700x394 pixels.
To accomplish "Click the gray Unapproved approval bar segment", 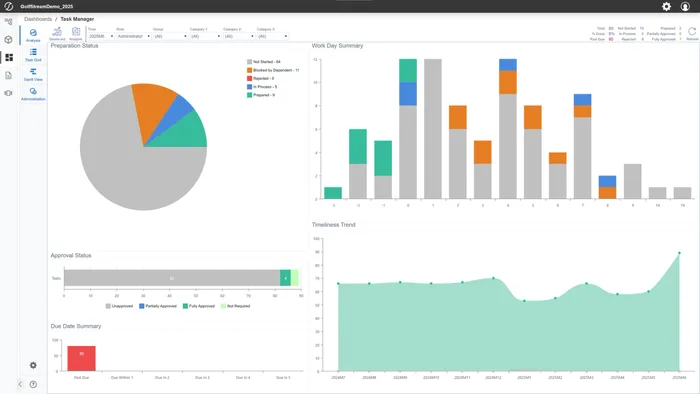I will (x=172, y=278).
